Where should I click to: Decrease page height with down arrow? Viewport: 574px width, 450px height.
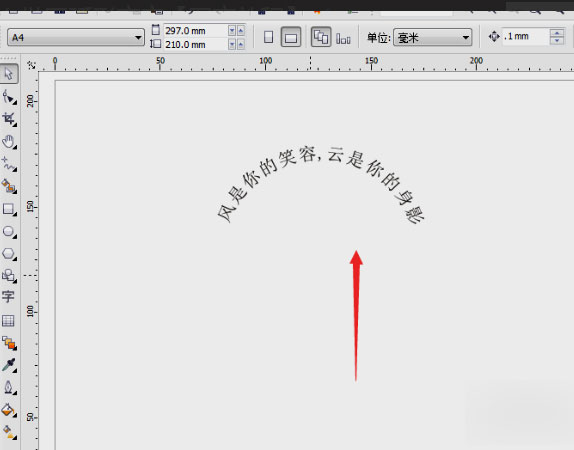[x=232, y=45]
